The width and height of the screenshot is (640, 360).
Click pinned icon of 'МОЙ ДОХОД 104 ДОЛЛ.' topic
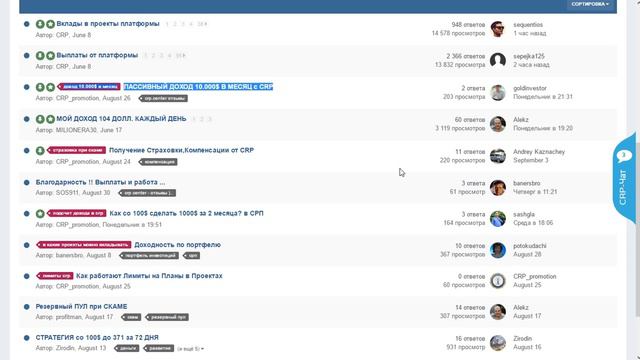(40, 119)
